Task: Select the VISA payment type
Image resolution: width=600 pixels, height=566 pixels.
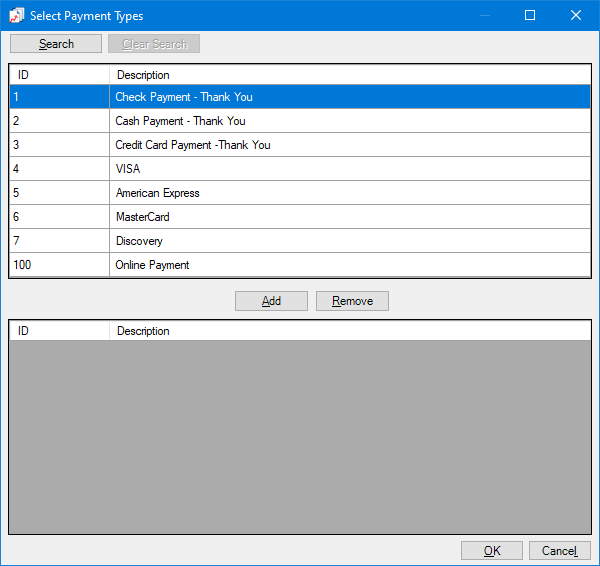Action: [x=128, y=169]
